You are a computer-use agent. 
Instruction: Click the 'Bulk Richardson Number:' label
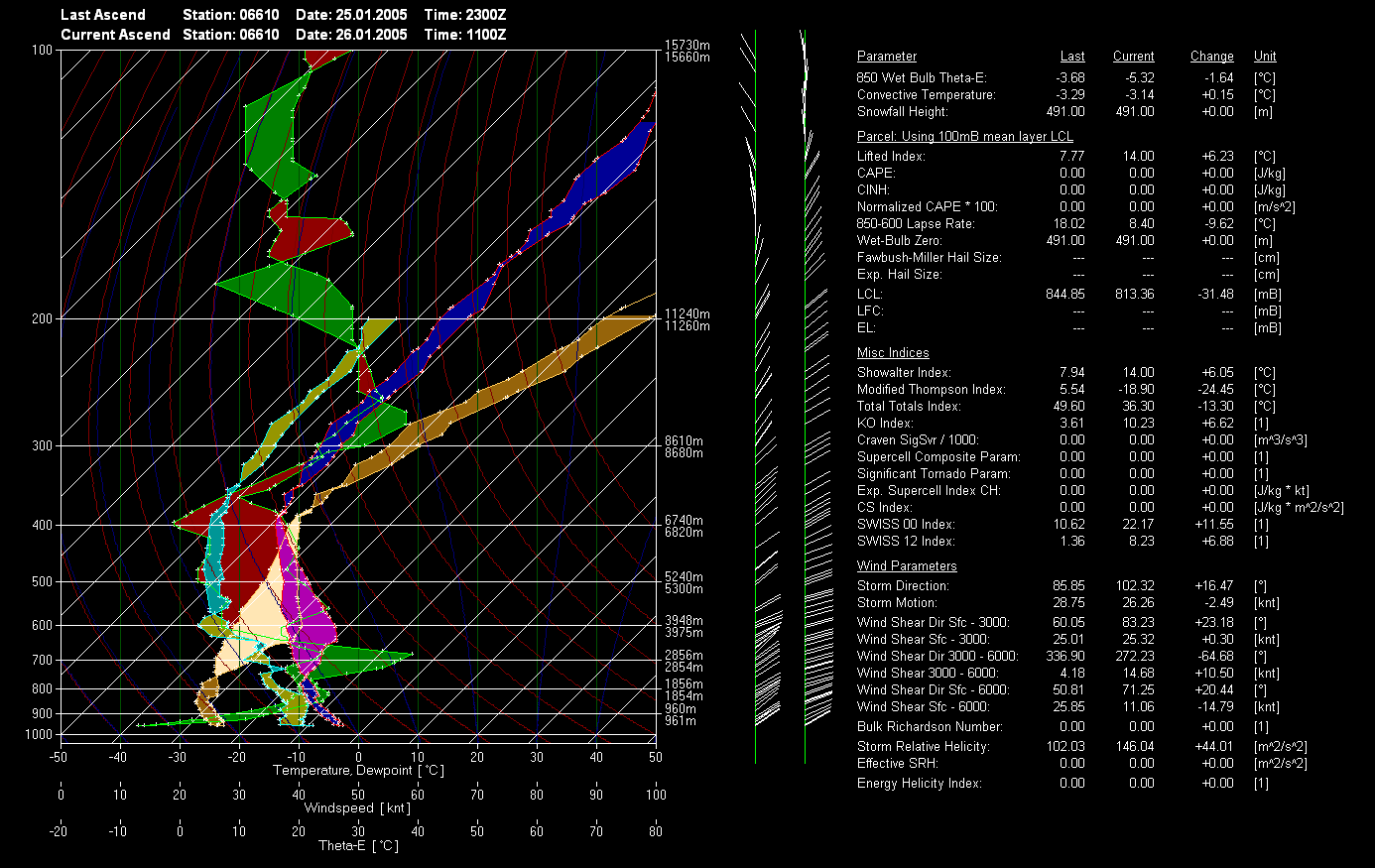point(930,726)
